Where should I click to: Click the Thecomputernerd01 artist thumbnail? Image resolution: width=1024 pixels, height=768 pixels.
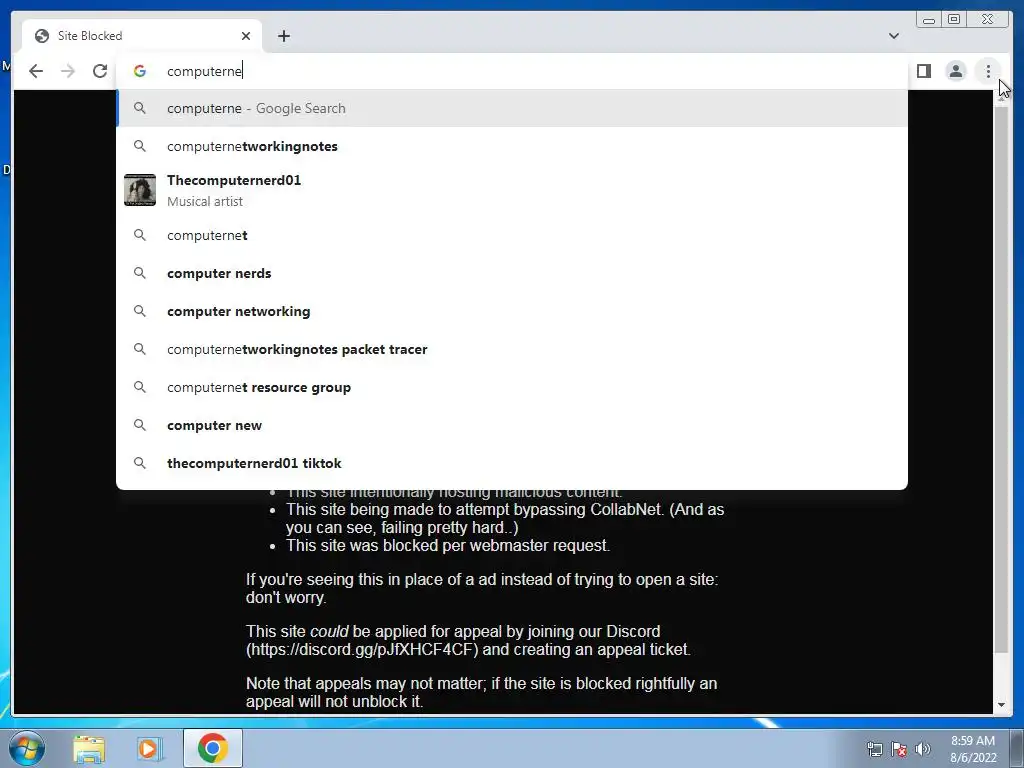point(140,190)
